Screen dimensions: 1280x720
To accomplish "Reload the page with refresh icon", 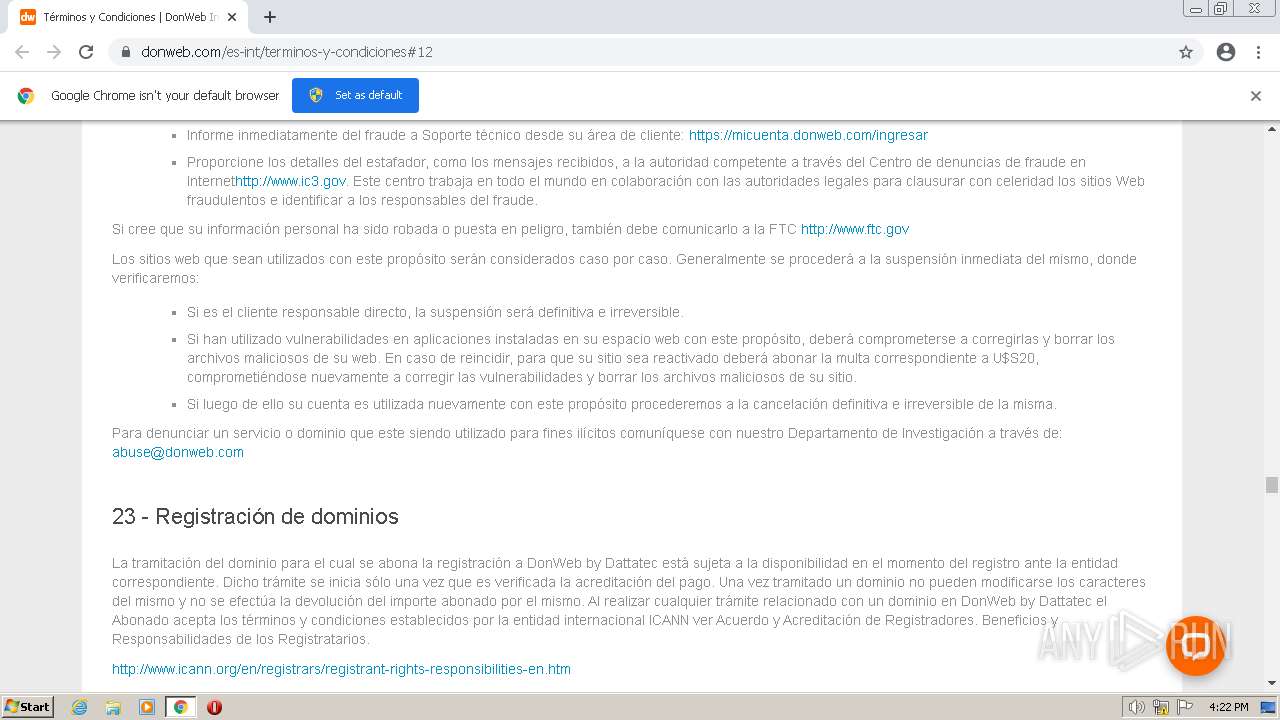I will (86, 52).
